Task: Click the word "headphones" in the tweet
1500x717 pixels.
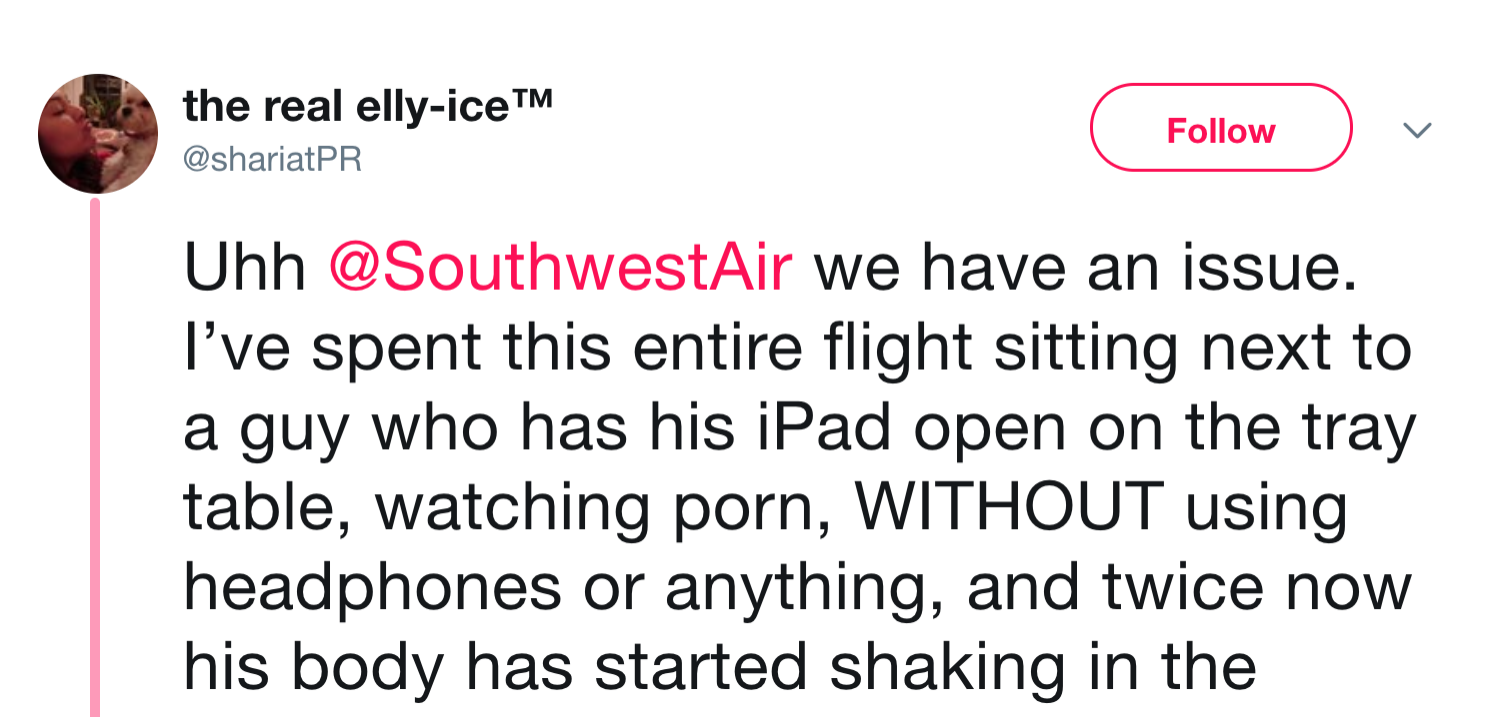Action: pos(372,588)
